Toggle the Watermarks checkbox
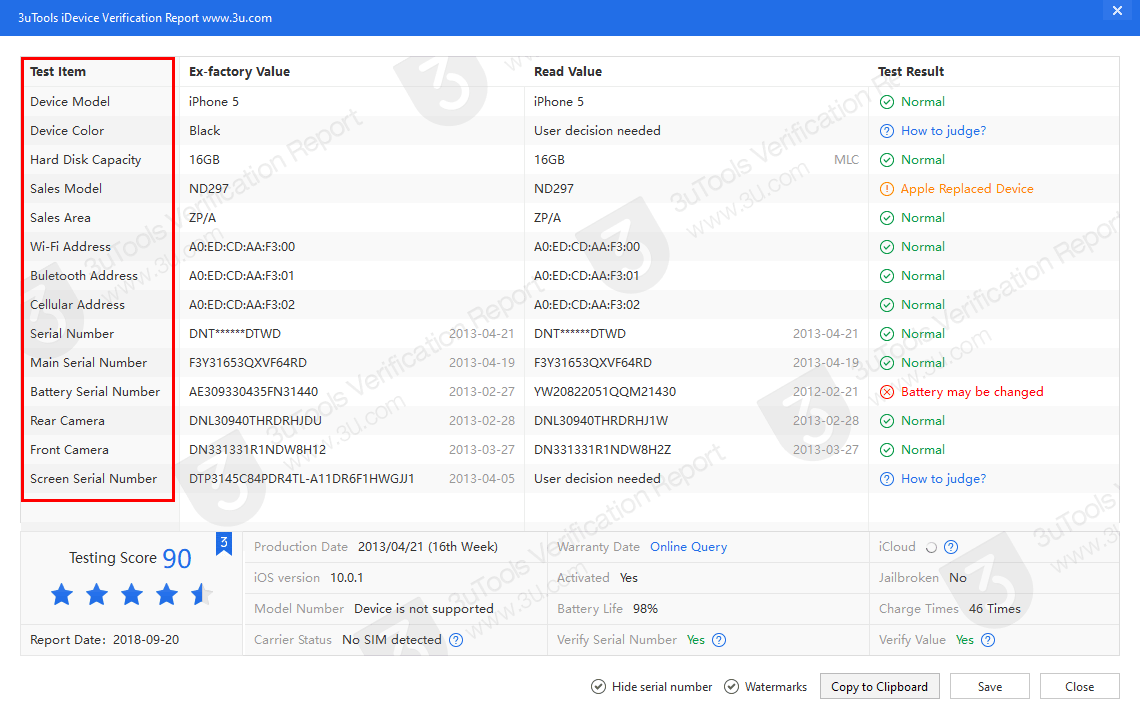Screen dimensions: 1140x720 click(732, 687)
